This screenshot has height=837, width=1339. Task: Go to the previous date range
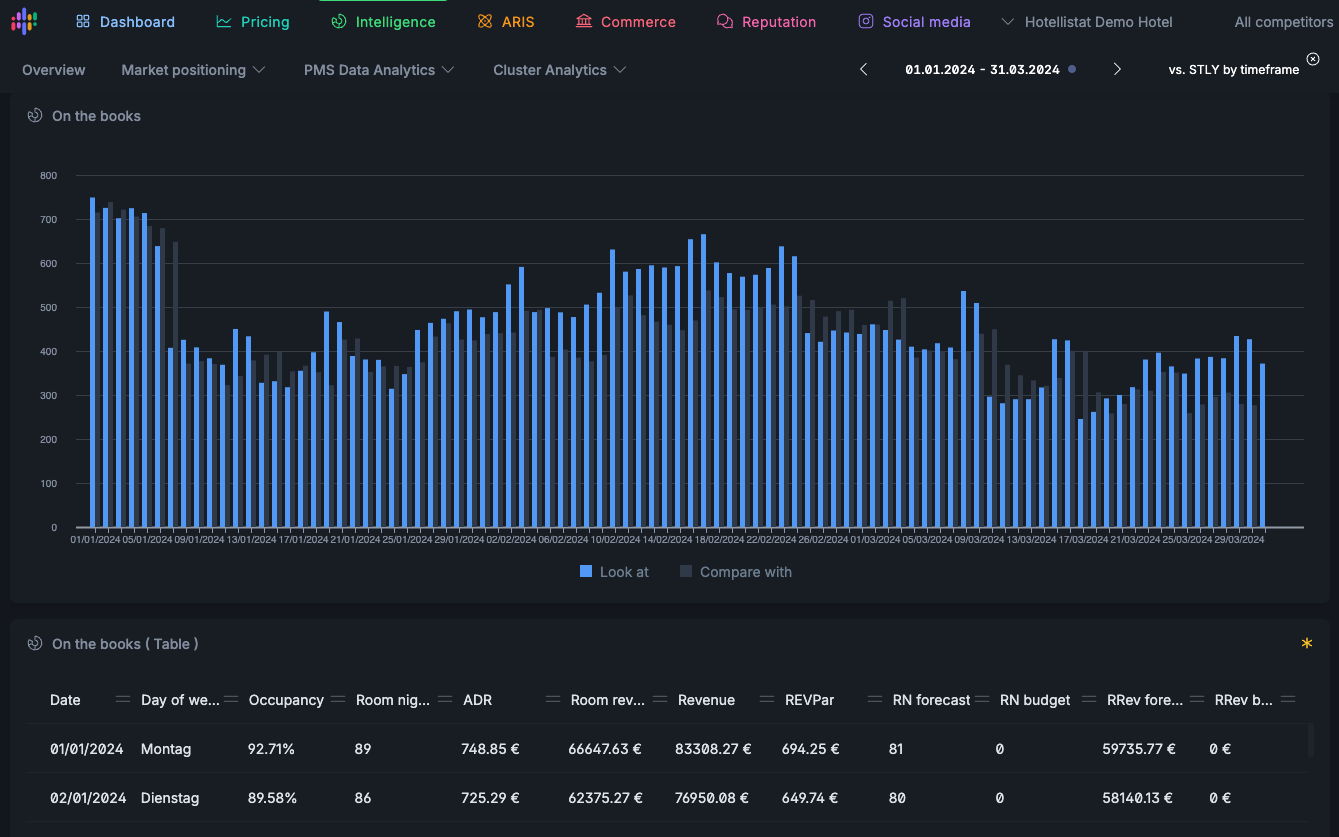(x=864, y=69)
